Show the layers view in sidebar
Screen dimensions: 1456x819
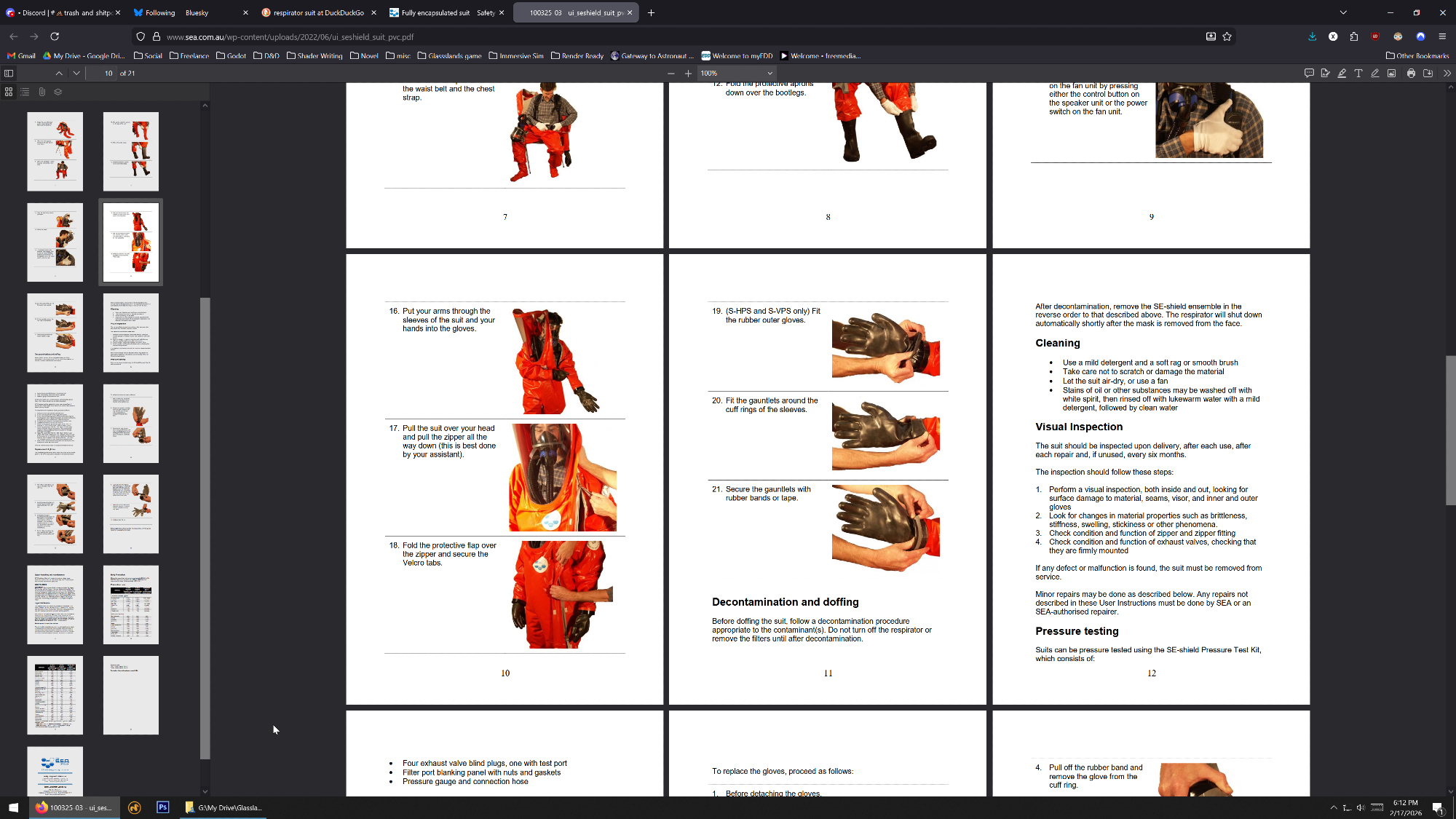tap(58, 92)
